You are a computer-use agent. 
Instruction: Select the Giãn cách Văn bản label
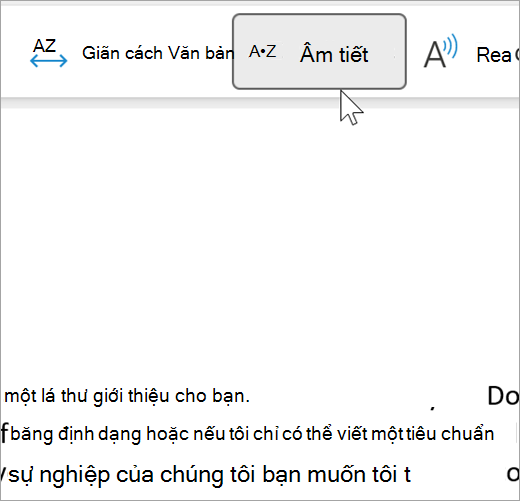158,53
